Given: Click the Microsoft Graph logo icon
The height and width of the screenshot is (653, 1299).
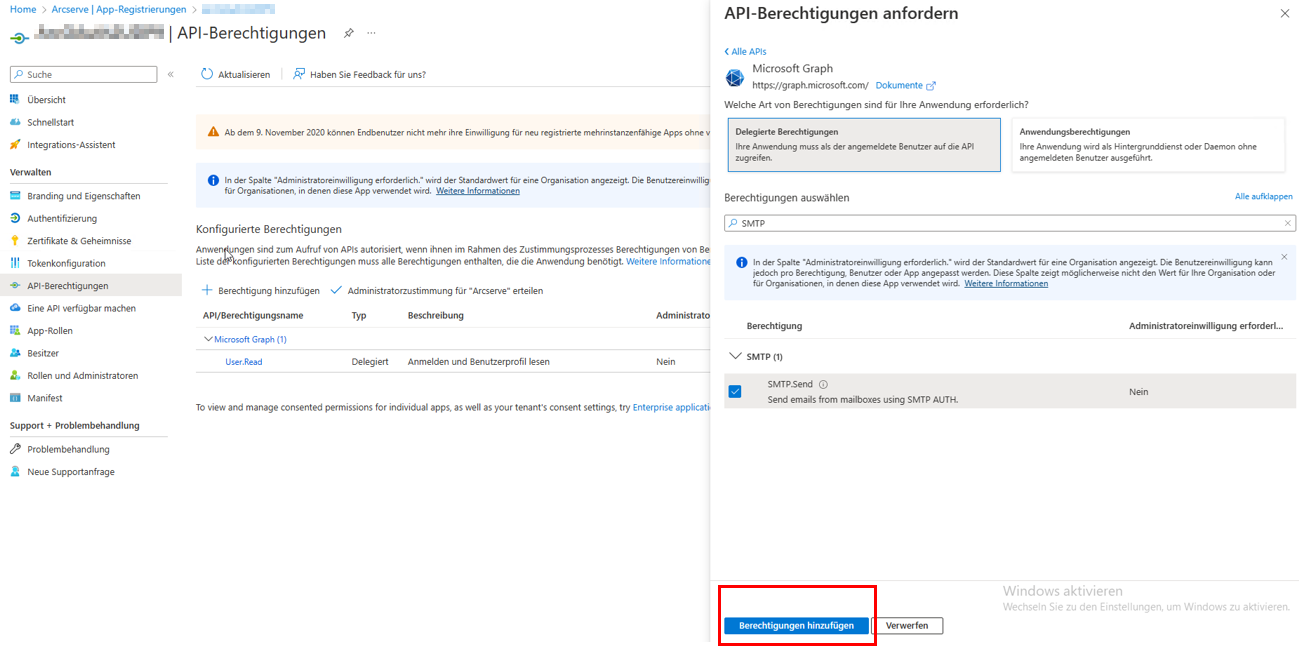Looking at the screenshot, I should pyautogui.click(x=735, y=77).
